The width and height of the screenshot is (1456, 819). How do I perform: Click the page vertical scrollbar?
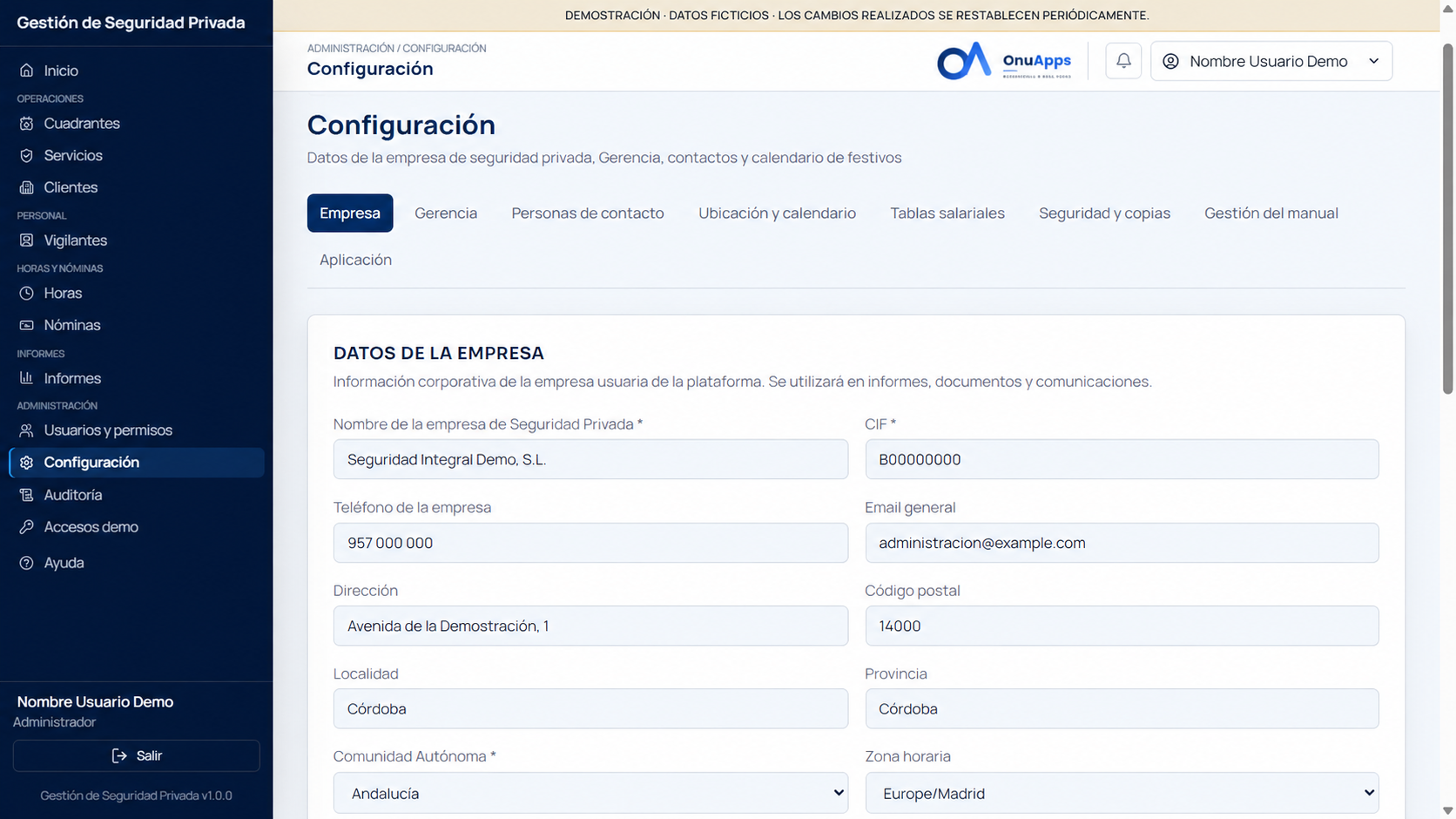(x=1448, y=218)
